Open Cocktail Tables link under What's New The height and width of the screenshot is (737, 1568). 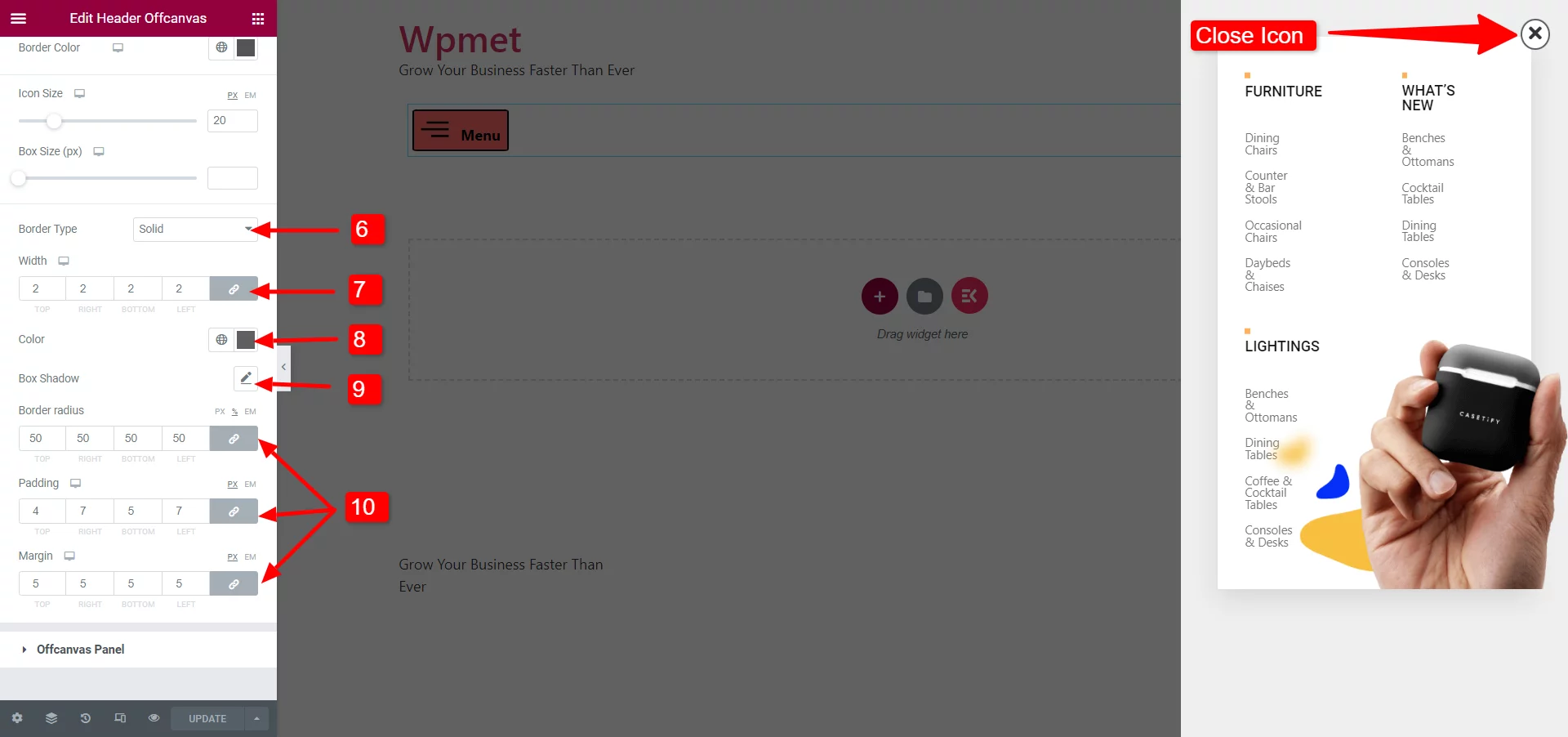pos(1423,194)
